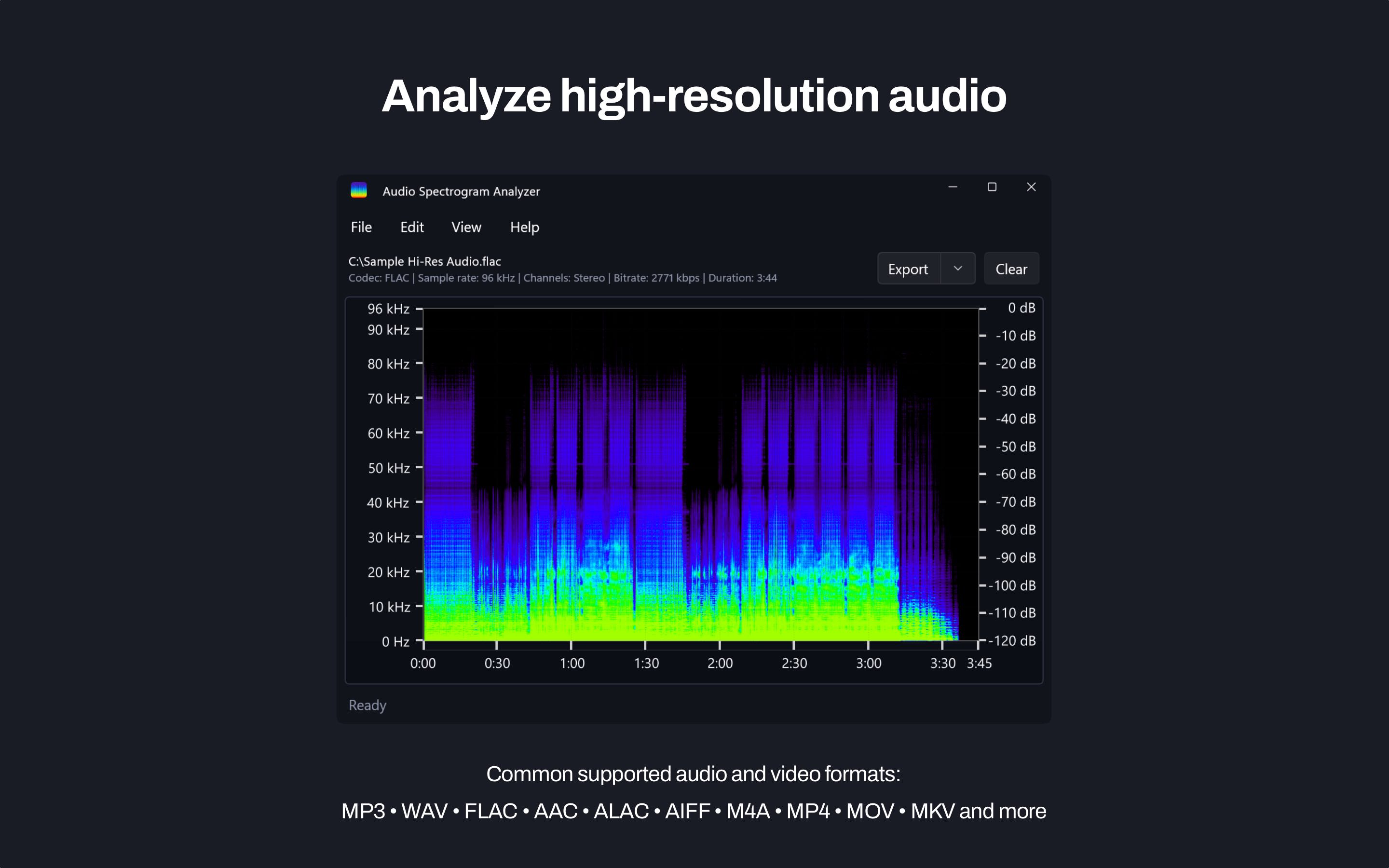Viewport: 1389px width, 868px height.
Task: Click the 1:00 time axis label
Action: pos(572,664)
